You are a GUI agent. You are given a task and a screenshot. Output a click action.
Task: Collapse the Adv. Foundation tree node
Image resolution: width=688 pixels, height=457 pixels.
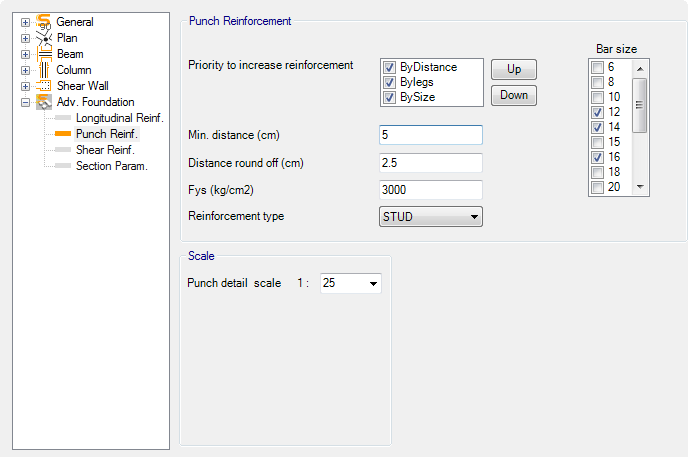[25, 102]
